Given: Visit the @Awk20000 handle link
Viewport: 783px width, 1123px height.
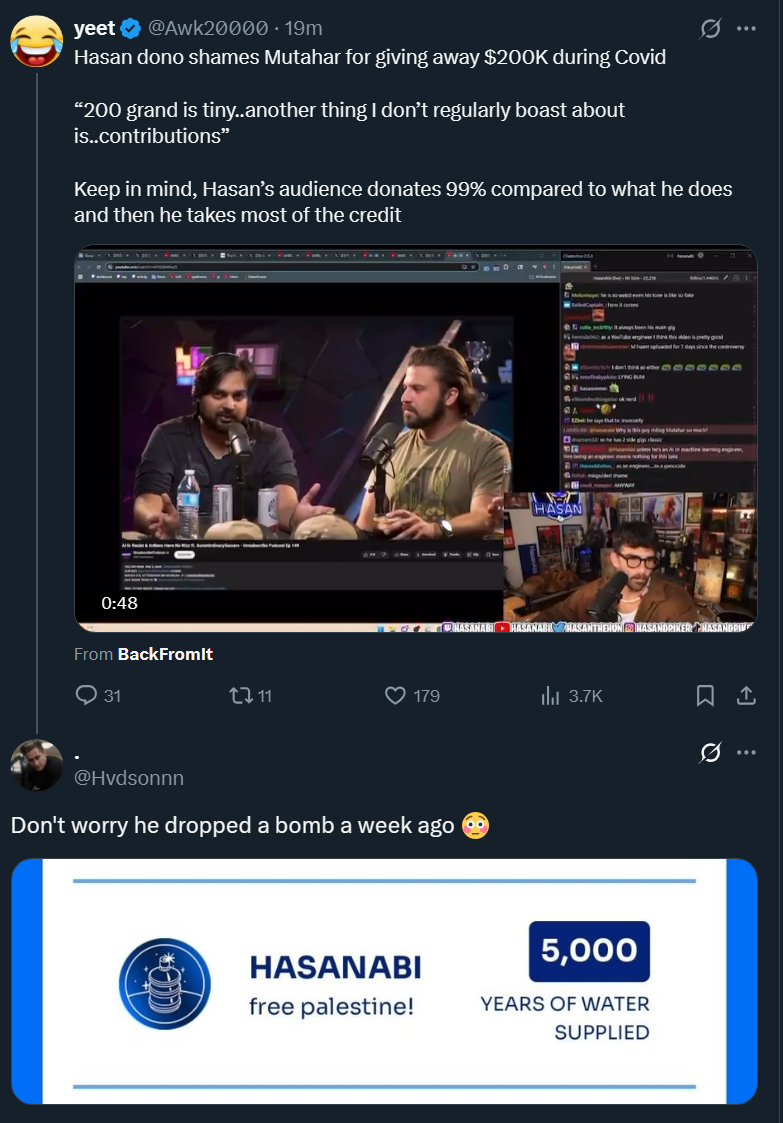Looking at the screenshot, I should coord(208,28).
